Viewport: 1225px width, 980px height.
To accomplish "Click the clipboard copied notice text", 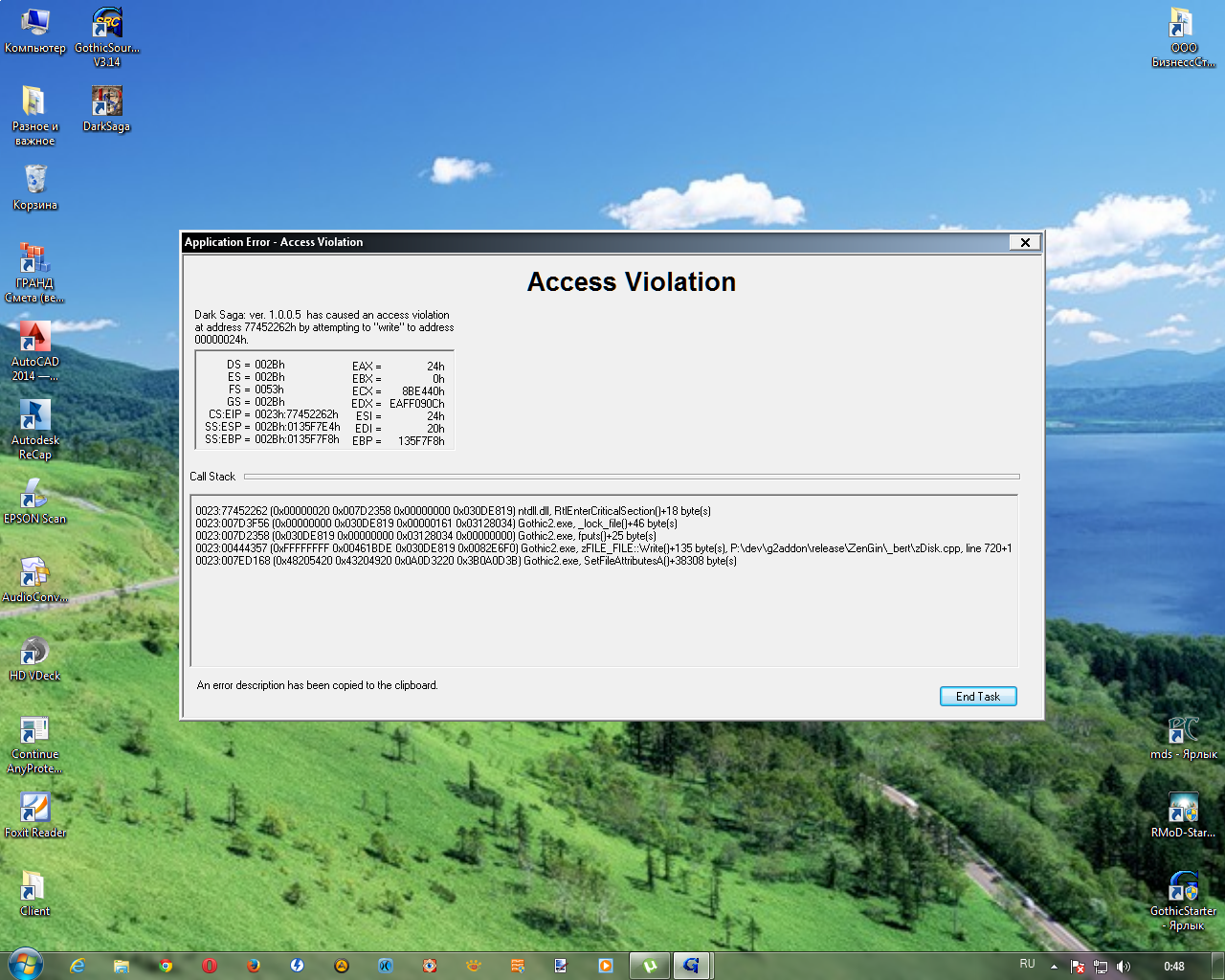I will [x=317, y=685].
